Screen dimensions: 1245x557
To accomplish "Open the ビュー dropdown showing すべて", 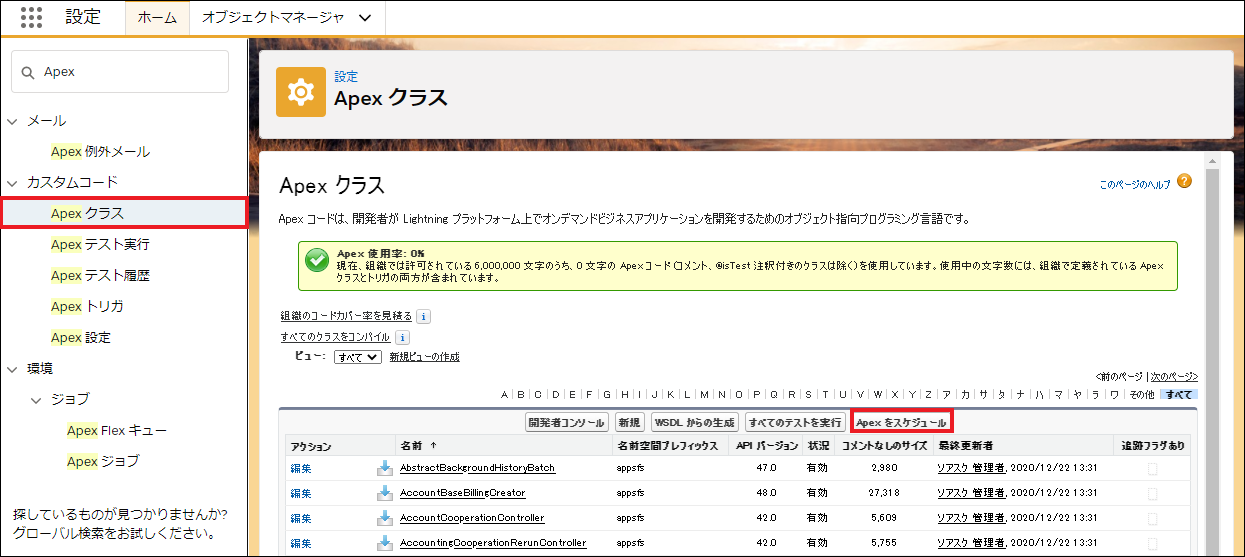I will [x=358, y=357].
